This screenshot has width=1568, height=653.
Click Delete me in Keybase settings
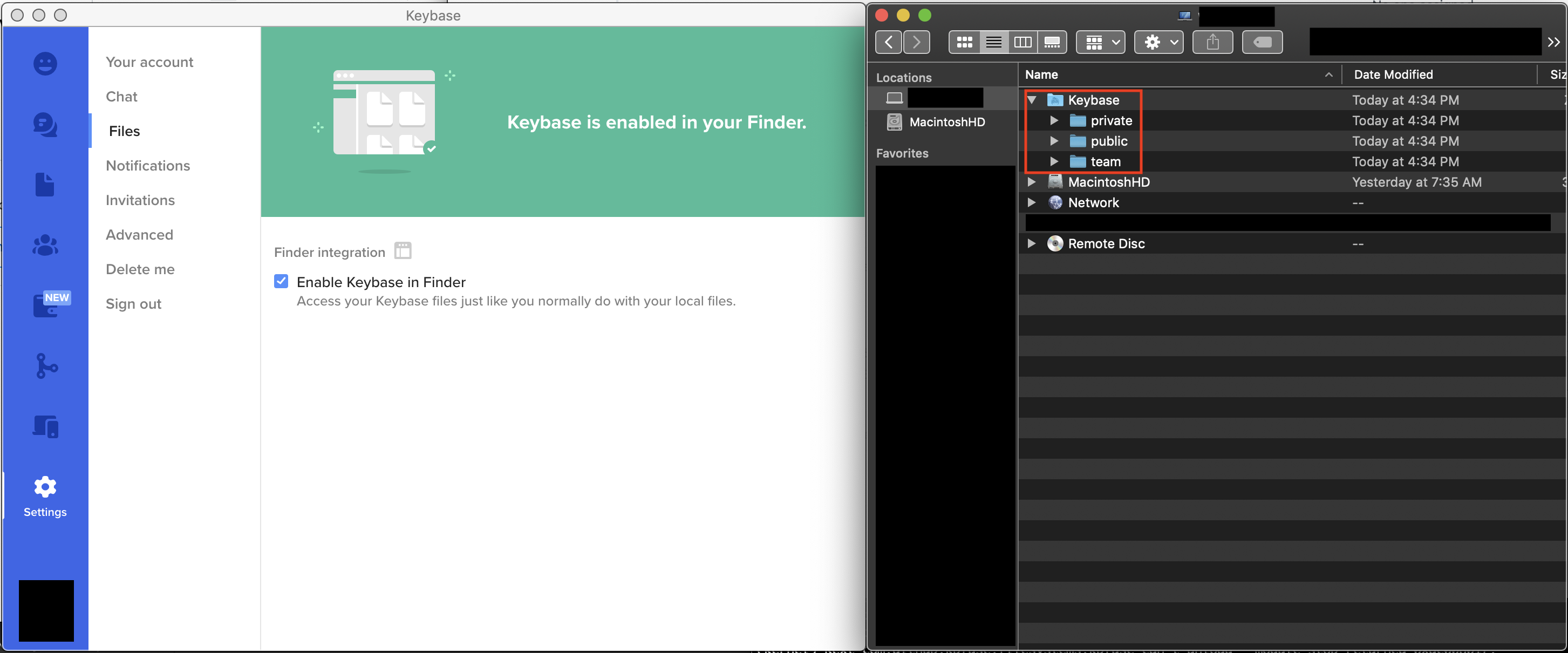point(140,269)
